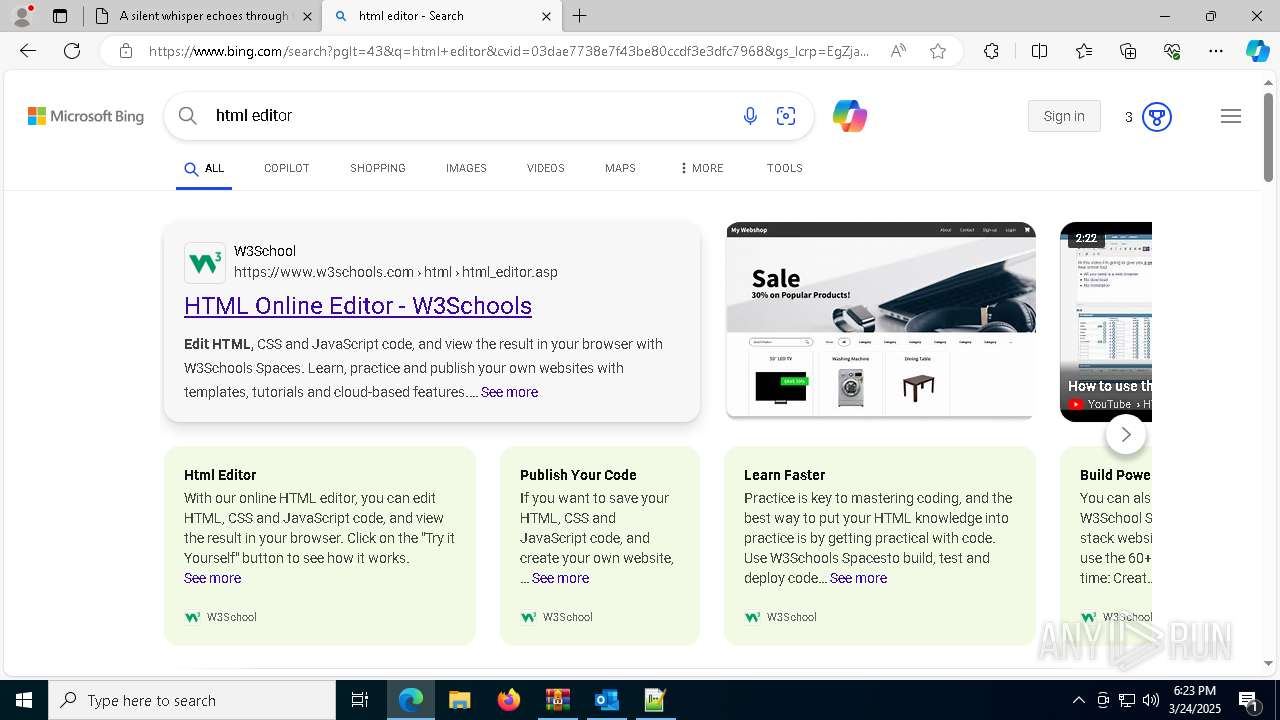Open the Publish Your Code card heading
The height and width of the screenshot is (720, 1280).
tap(578, 475)
